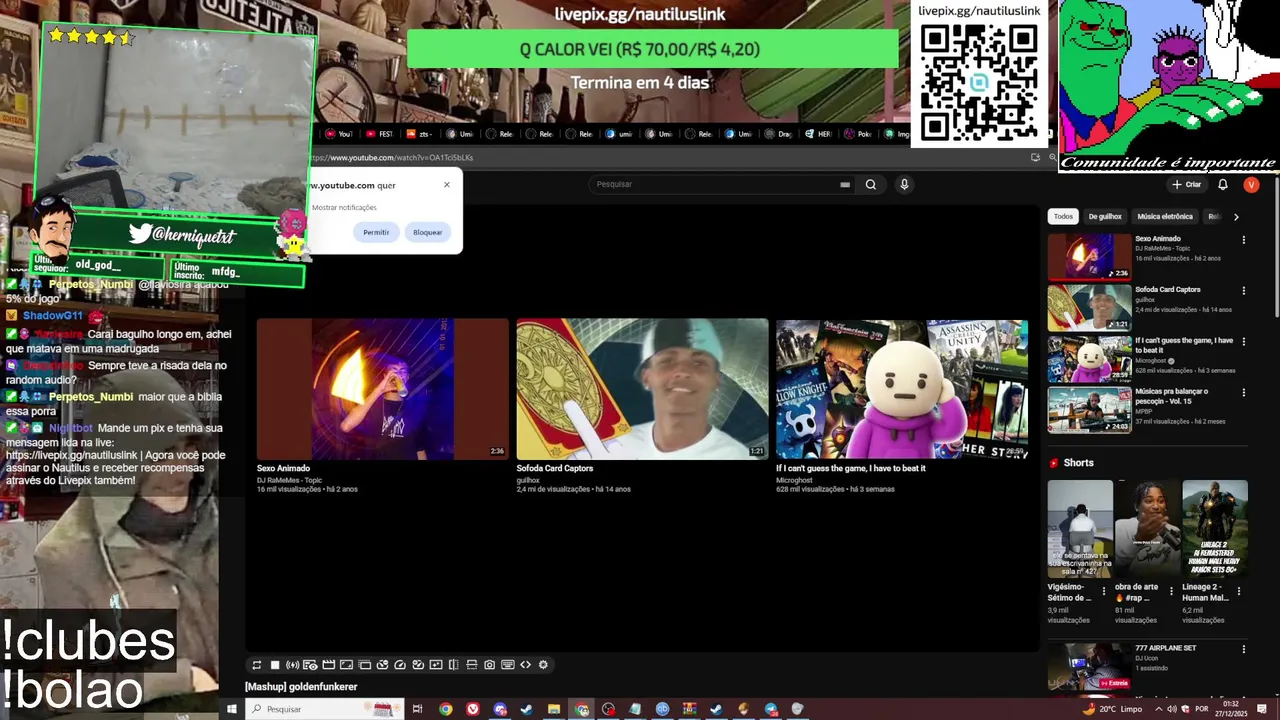The image size is (1280, 720).
Task: Show more filter chips with the arrow
Action: pos(1236,216)
